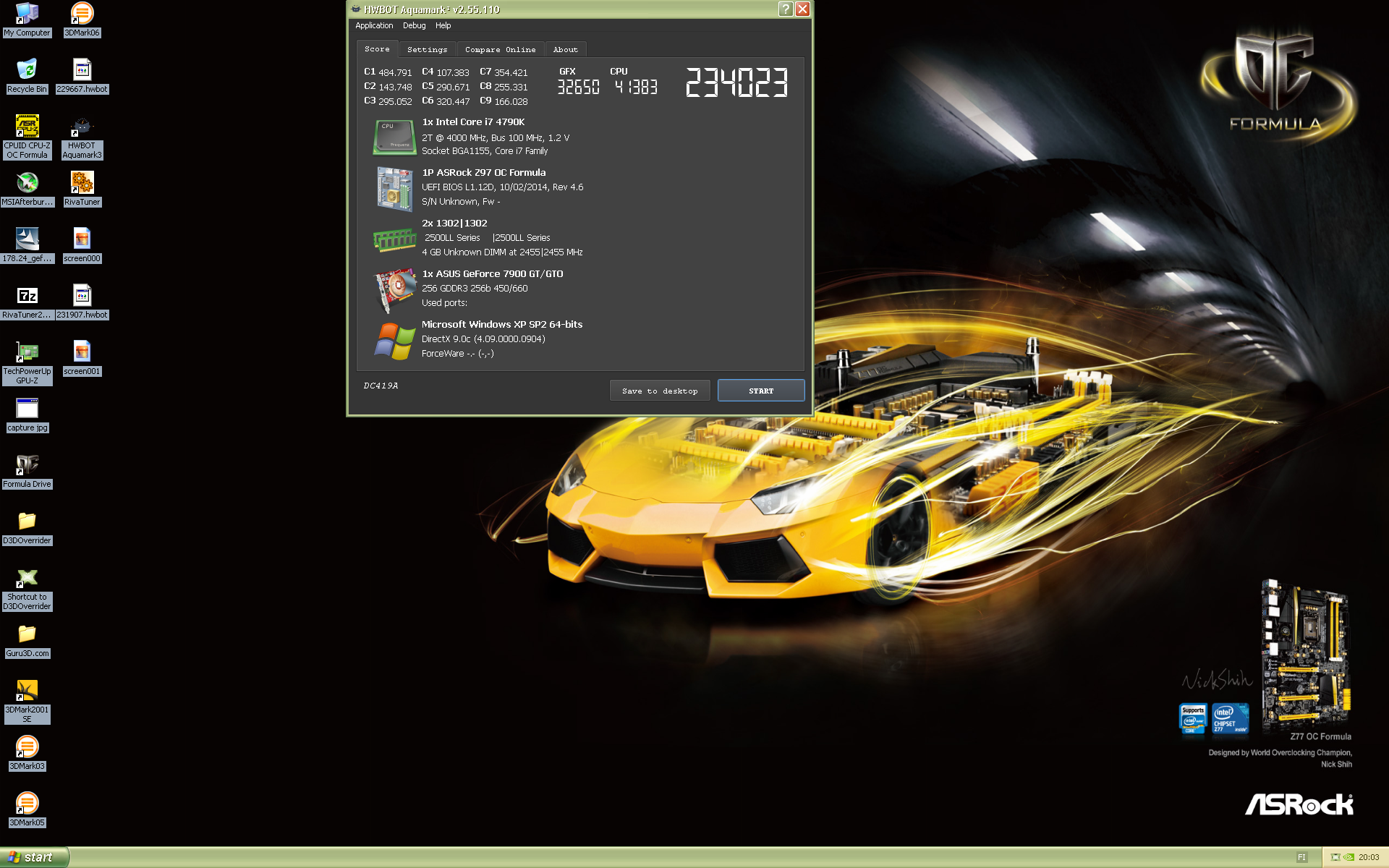Viewport: 1389px width, 868px height.
Task: Click the '1x Intel Core i7 4790K' heading
Action: 473,122
